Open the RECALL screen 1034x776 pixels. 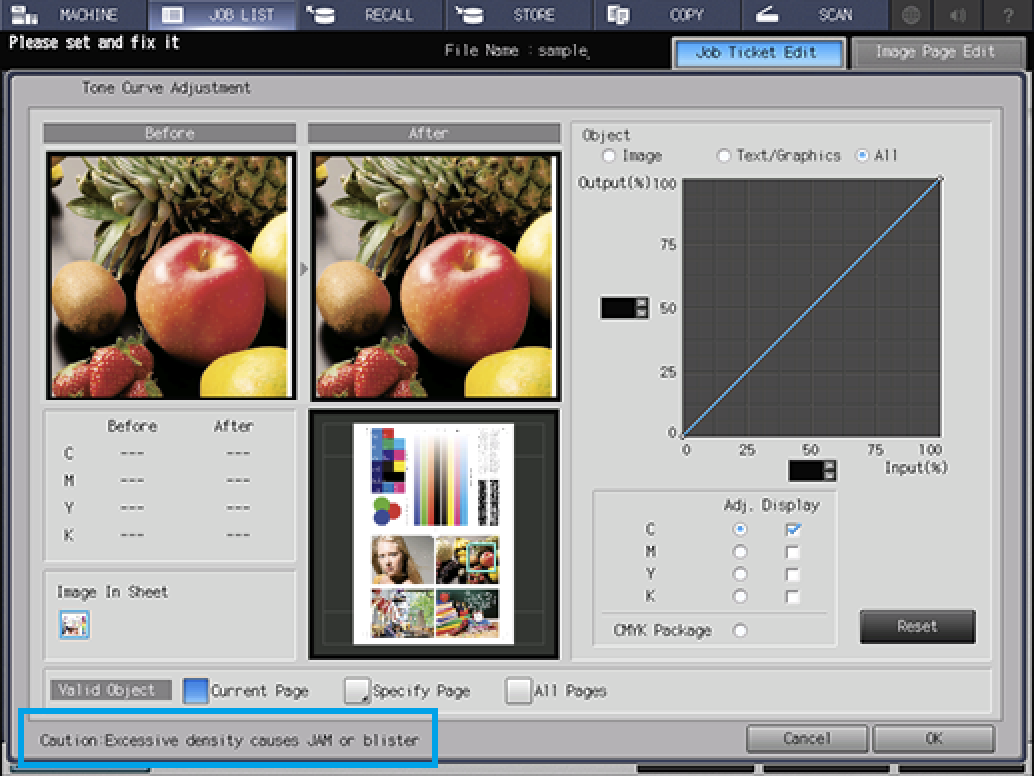click(x=369, y=15)
